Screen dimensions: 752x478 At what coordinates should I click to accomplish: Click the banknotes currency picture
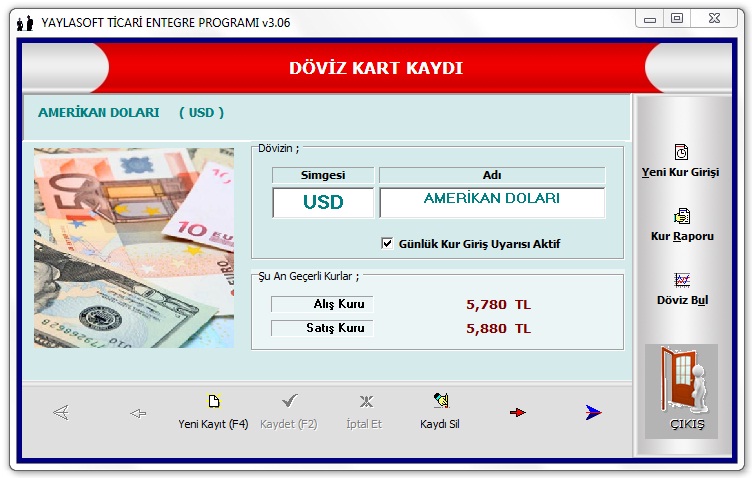pyautogui.click(x=134, y=248)
